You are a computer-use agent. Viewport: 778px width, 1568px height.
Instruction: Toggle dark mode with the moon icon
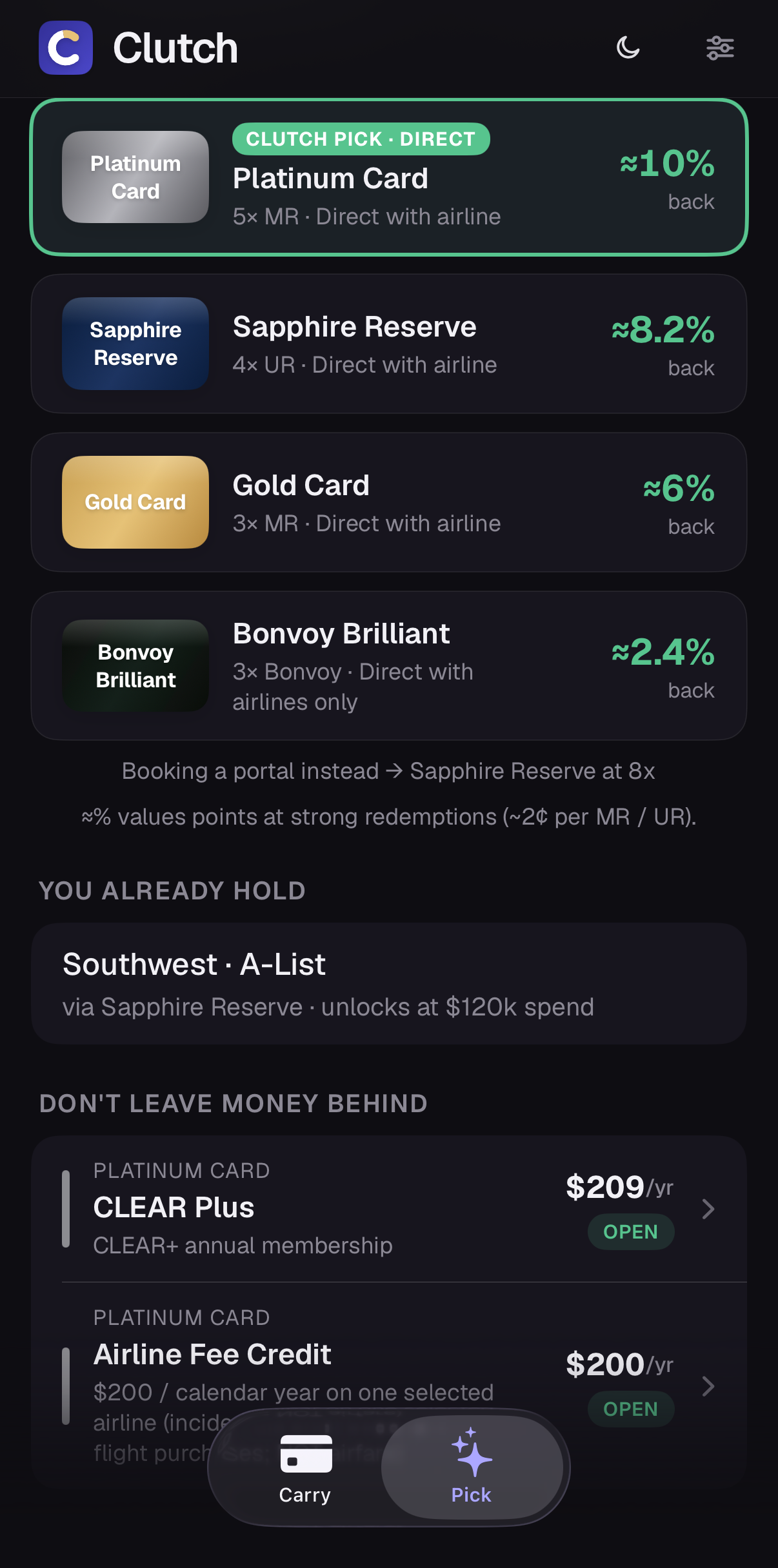point(628,48)
